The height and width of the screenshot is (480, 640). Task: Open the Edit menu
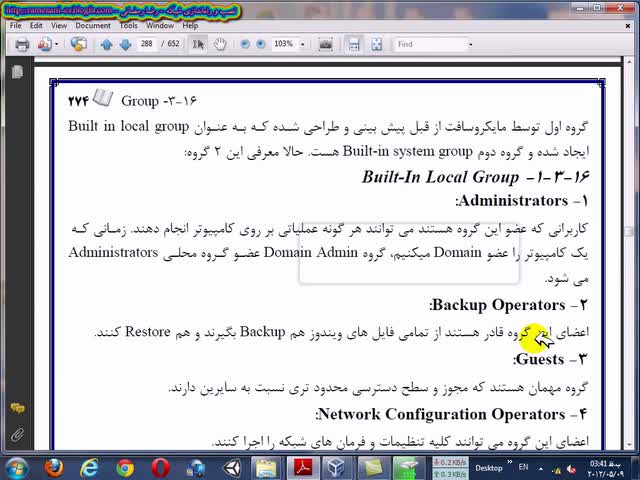point(36,25)
